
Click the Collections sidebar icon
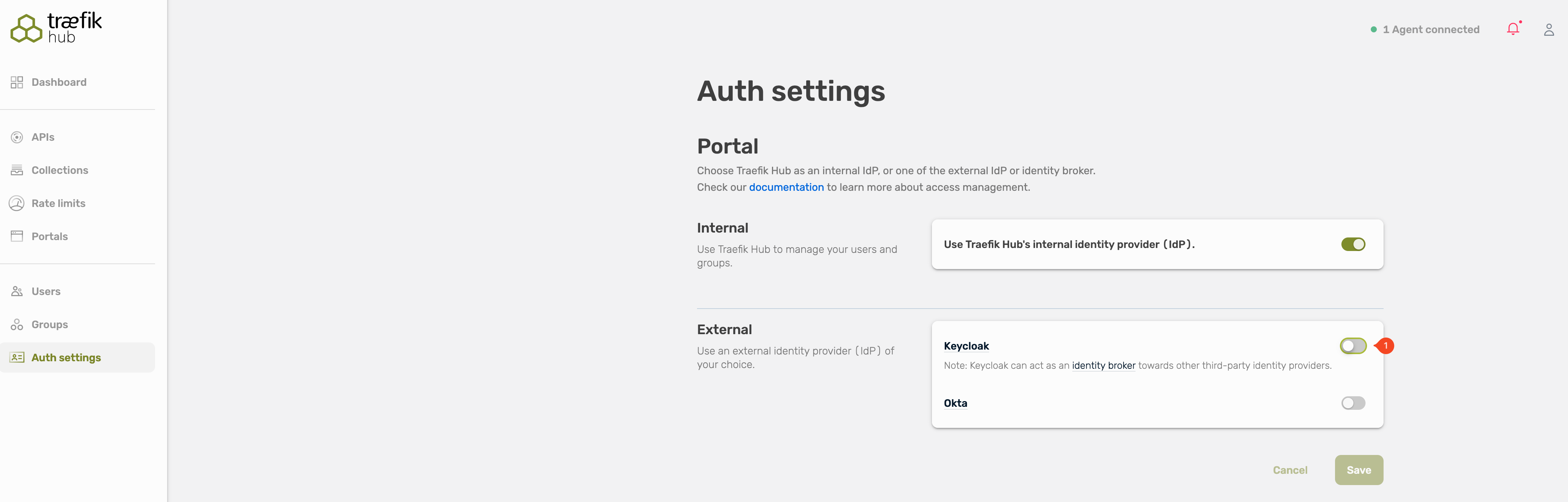[17, 170]
